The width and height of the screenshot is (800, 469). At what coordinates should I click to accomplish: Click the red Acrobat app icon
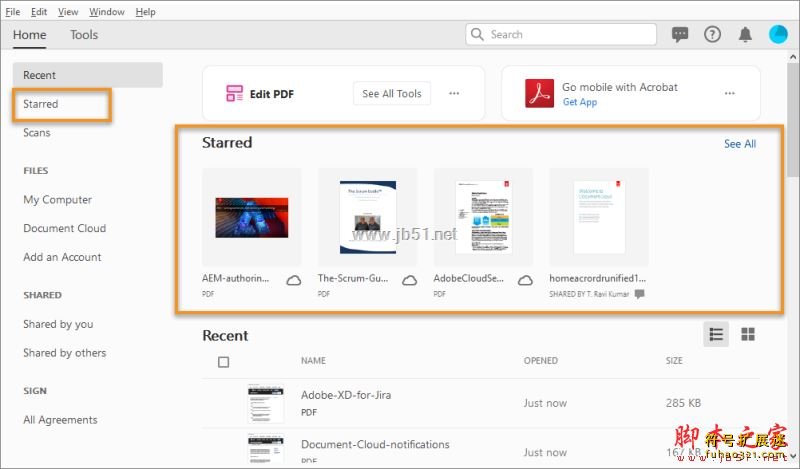pos(539,93)
